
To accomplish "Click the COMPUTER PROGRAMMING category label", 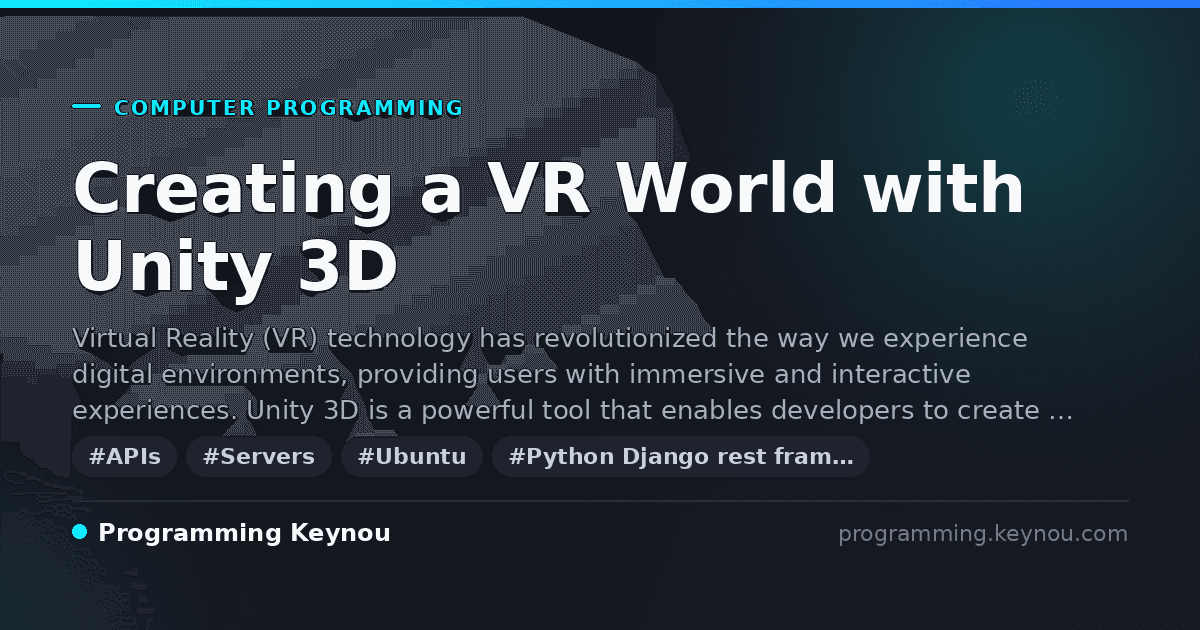I will click(x=289, y=108).
